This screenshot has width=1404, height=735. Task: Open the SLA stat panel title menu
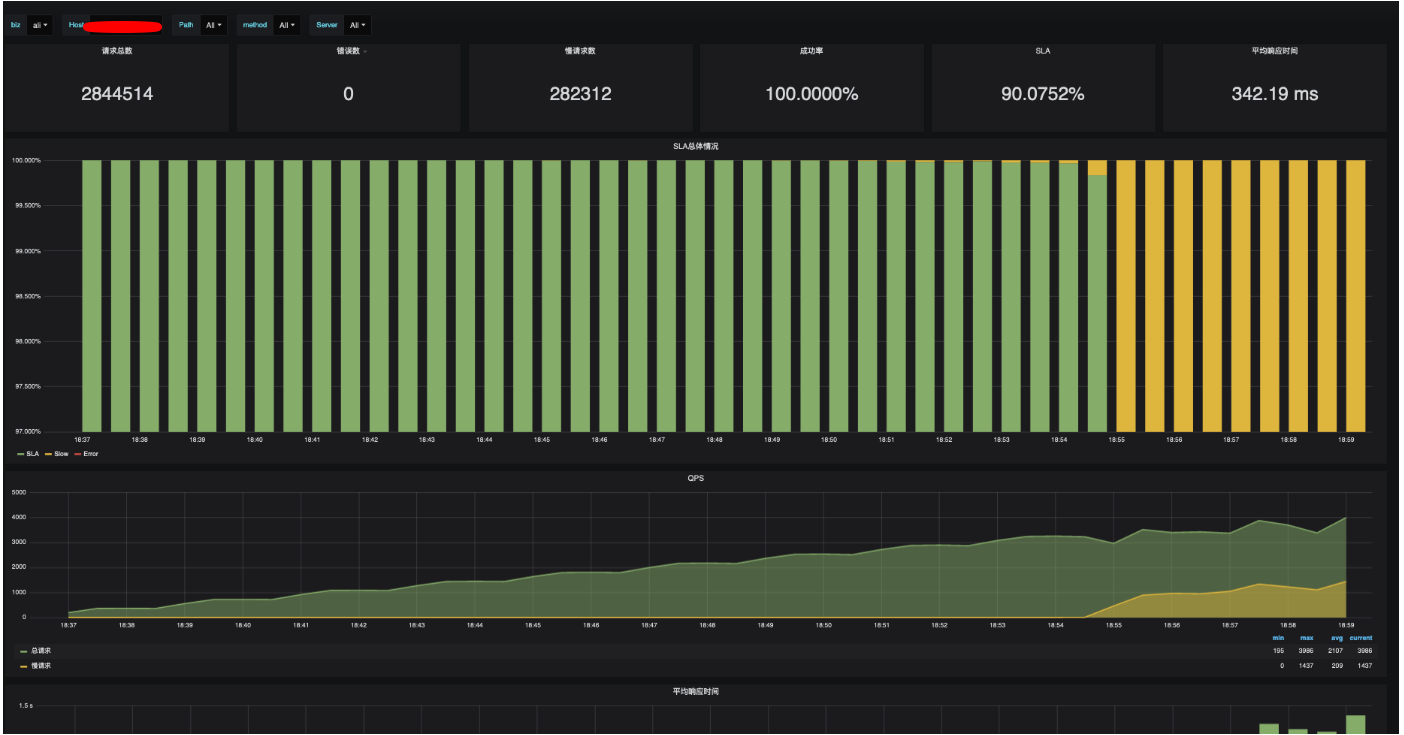pos(1043,51)
